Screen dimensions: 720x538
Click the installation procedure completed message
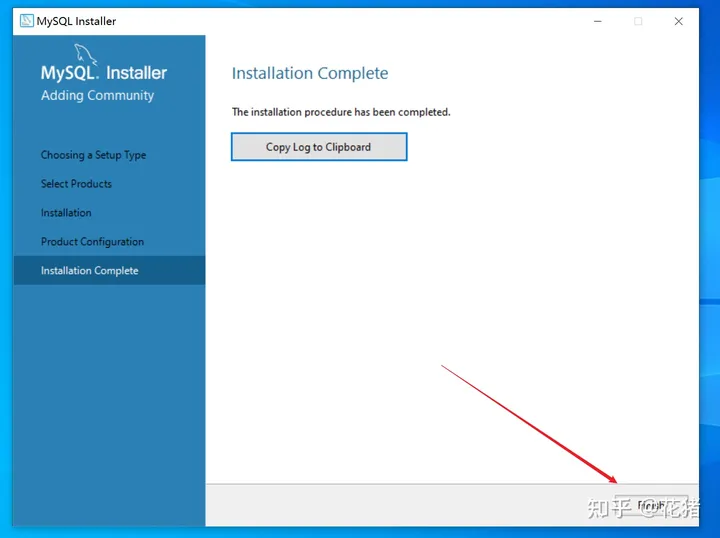coord(341,112)
